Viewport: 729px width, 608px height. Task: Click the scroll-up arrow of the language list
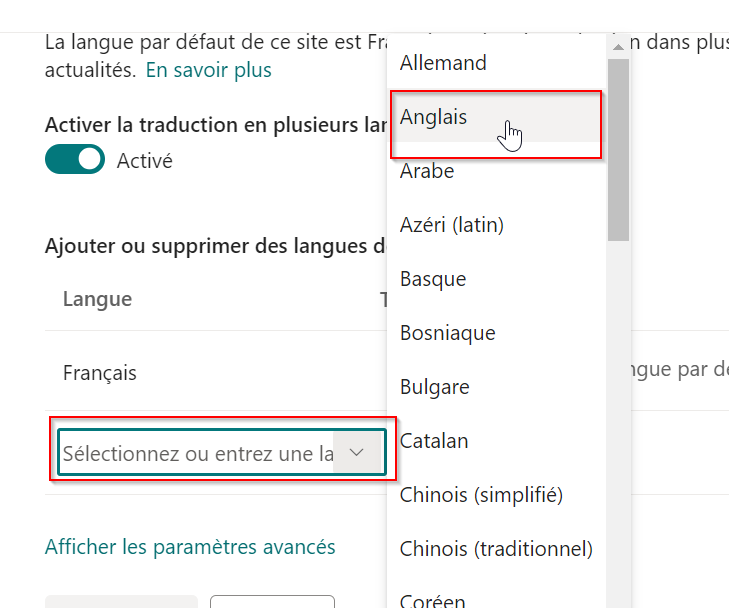click(618, 46)
